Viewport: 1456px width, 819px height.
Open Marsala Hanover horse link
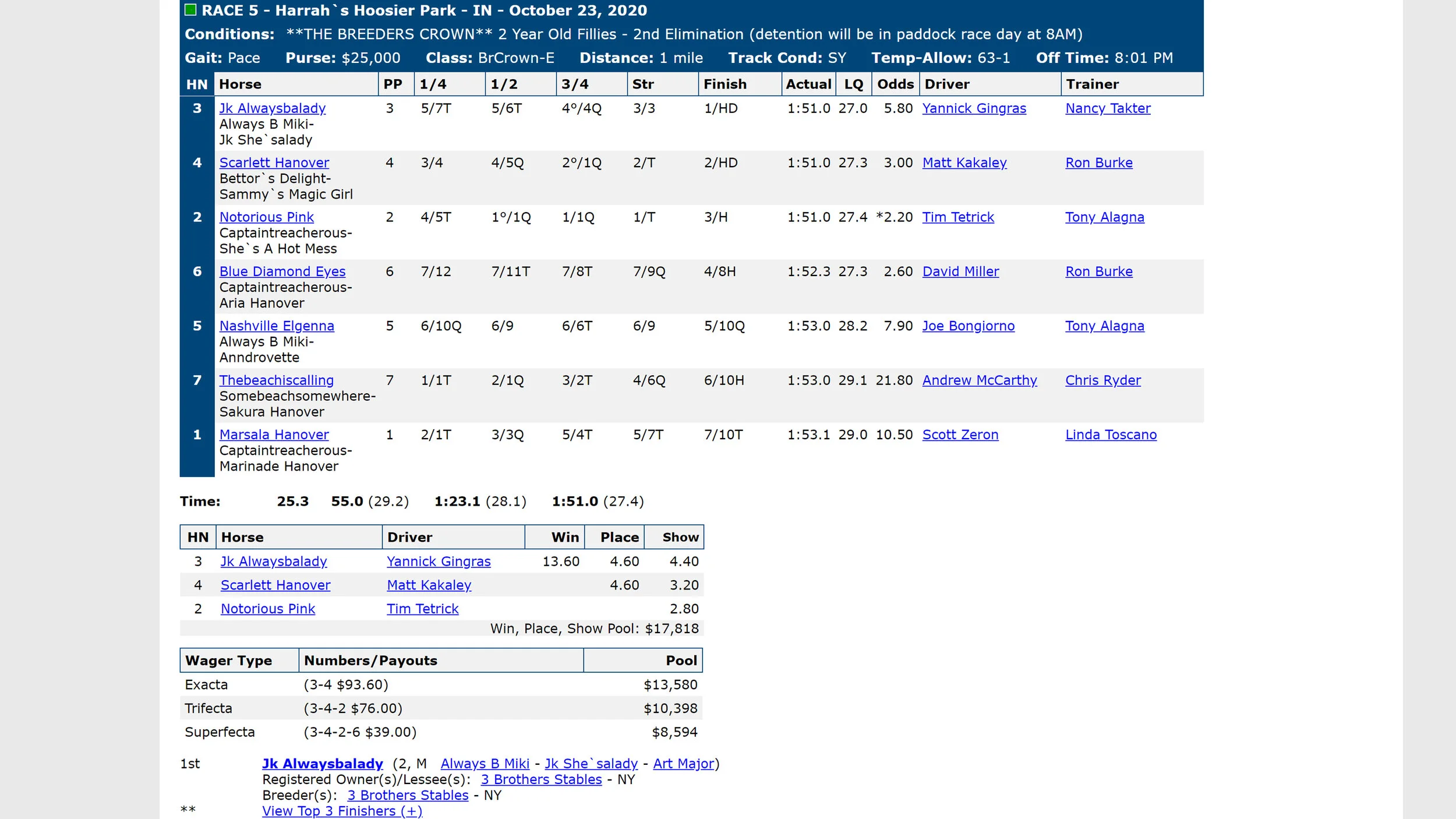[x=274, y=435]
